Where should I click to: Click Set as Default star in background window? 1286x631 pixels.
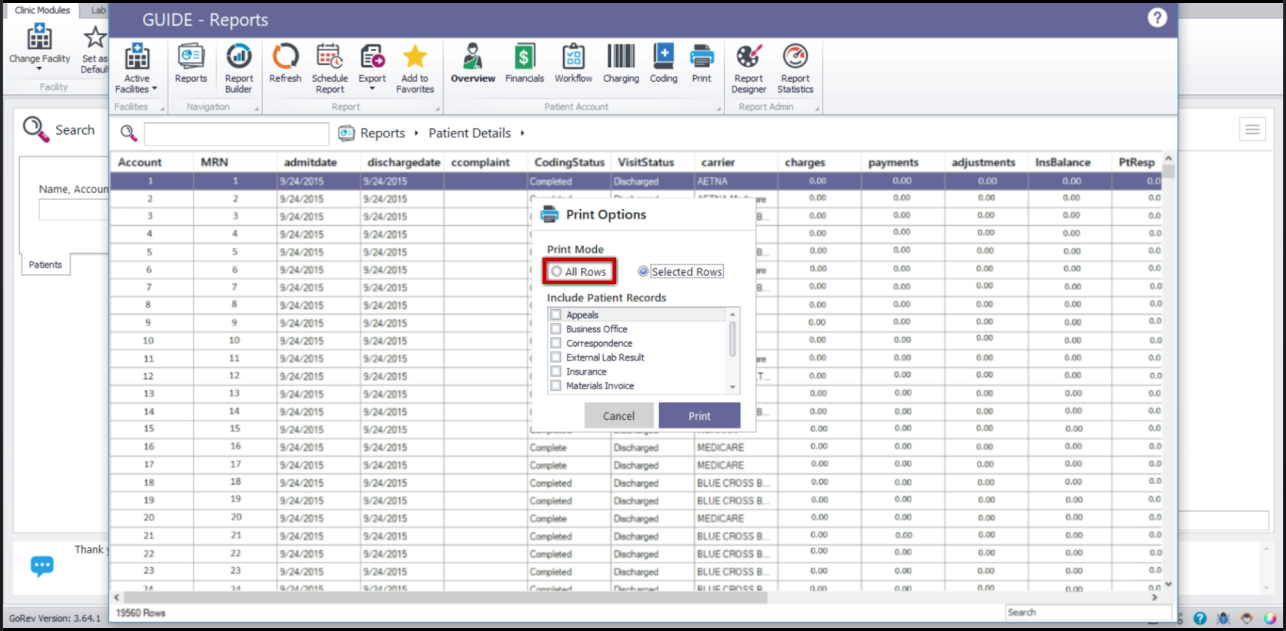94,48
